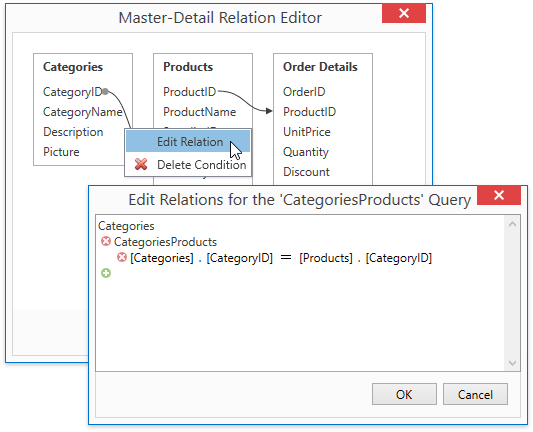533x432 pixels.
Task: Select [Categories] table name in condition
Action: (x=162, y=258)
